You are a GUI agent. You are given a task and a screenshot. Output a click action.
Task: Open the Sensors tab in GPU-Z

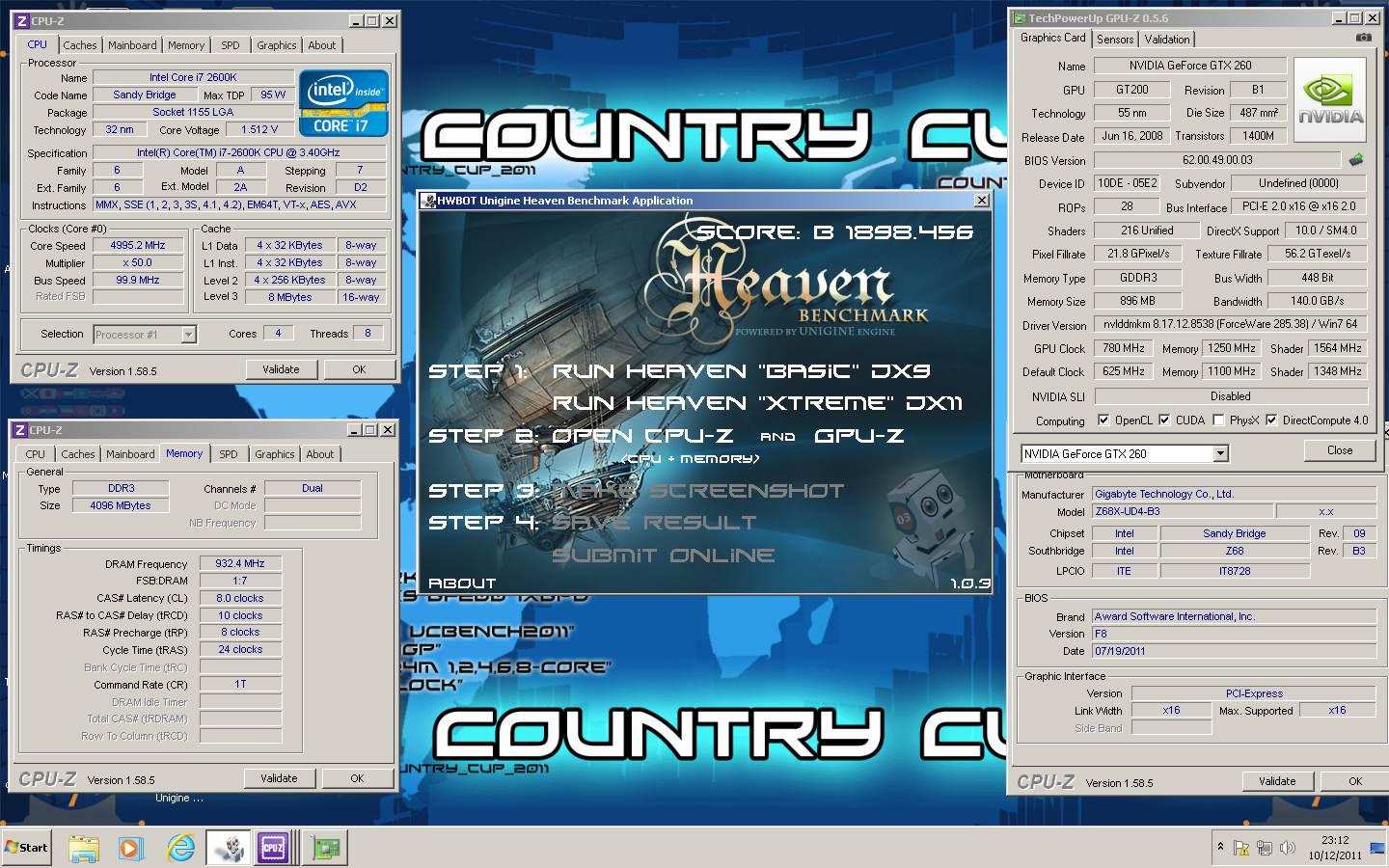tap(1115, 40)
